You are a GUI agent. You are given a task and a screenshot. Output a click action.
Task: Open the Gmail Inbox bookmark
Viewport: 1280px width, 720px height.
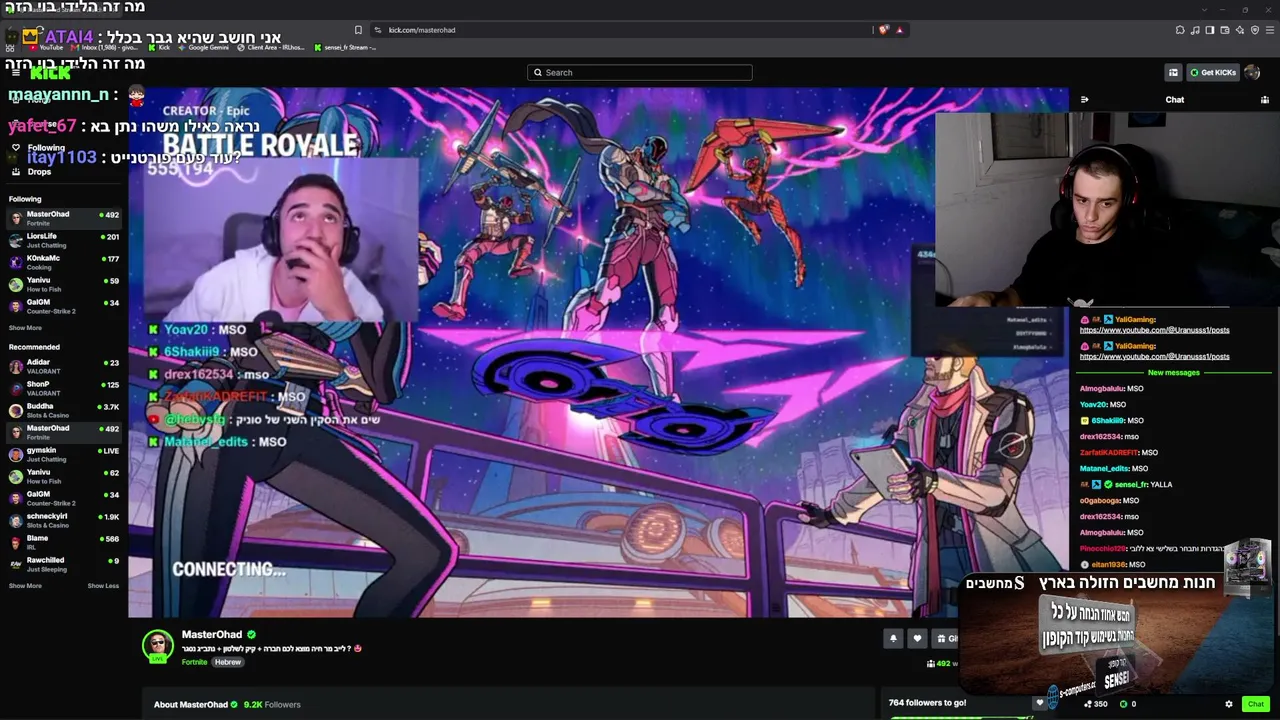click(x=106, y=47)
